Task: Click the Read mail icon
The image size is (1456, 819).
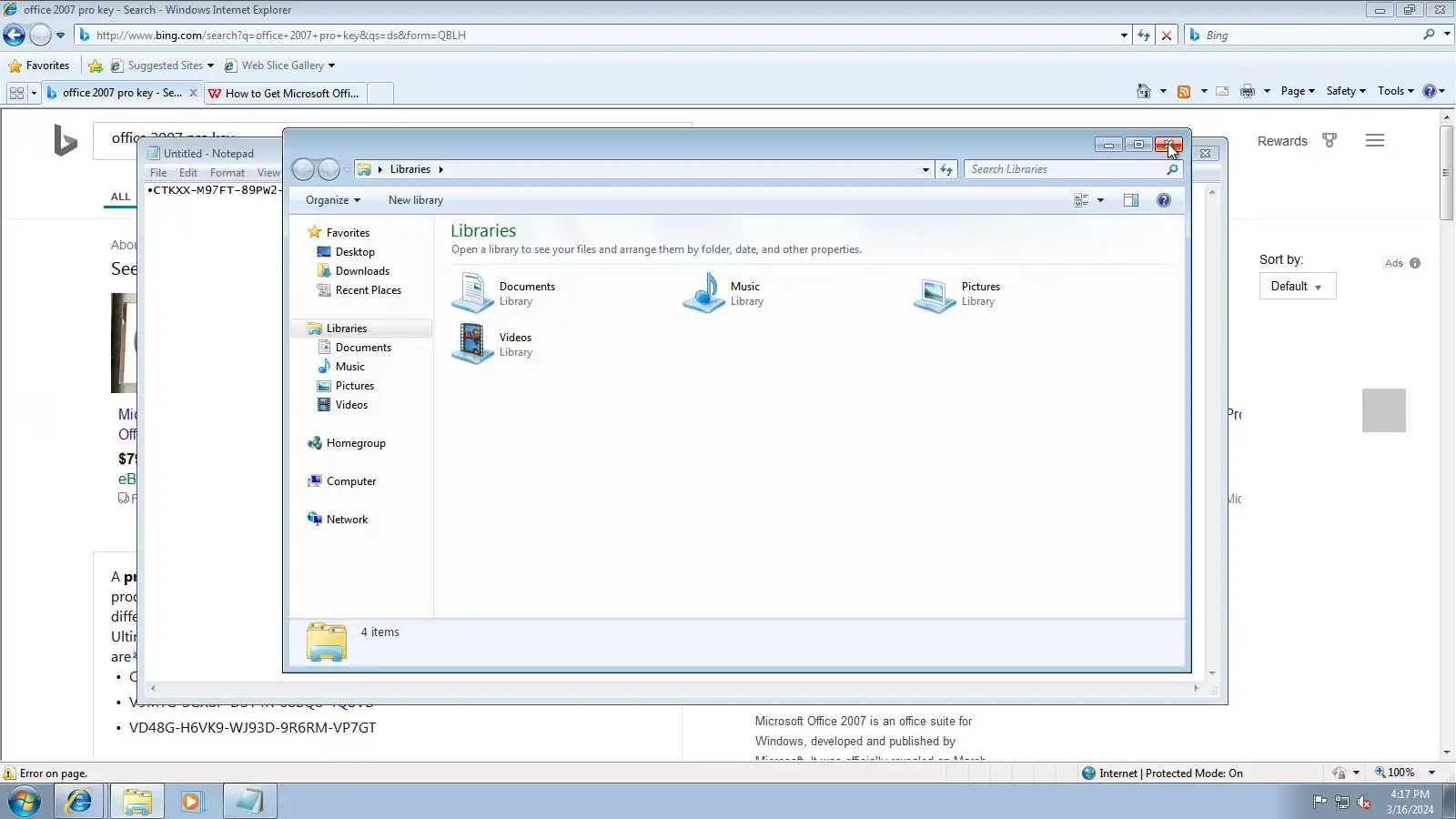Action: click(1222, 91)
